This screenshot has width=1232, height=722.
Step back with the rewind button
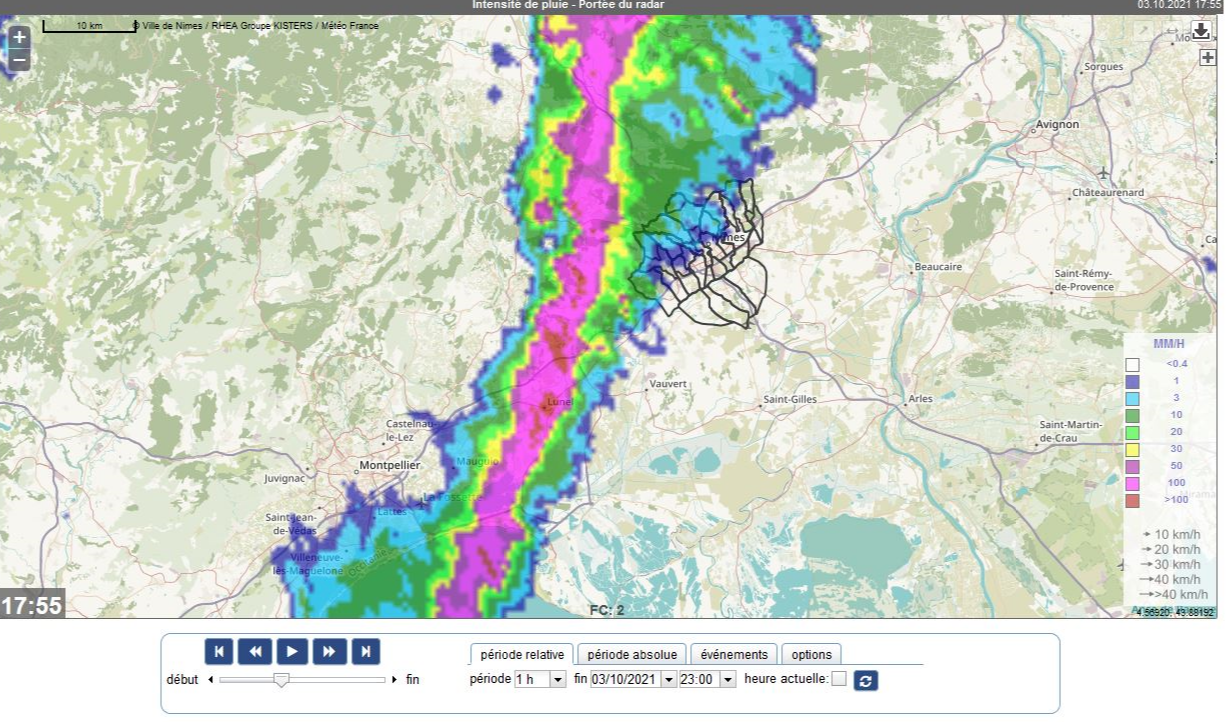click(x=255, y=651)
